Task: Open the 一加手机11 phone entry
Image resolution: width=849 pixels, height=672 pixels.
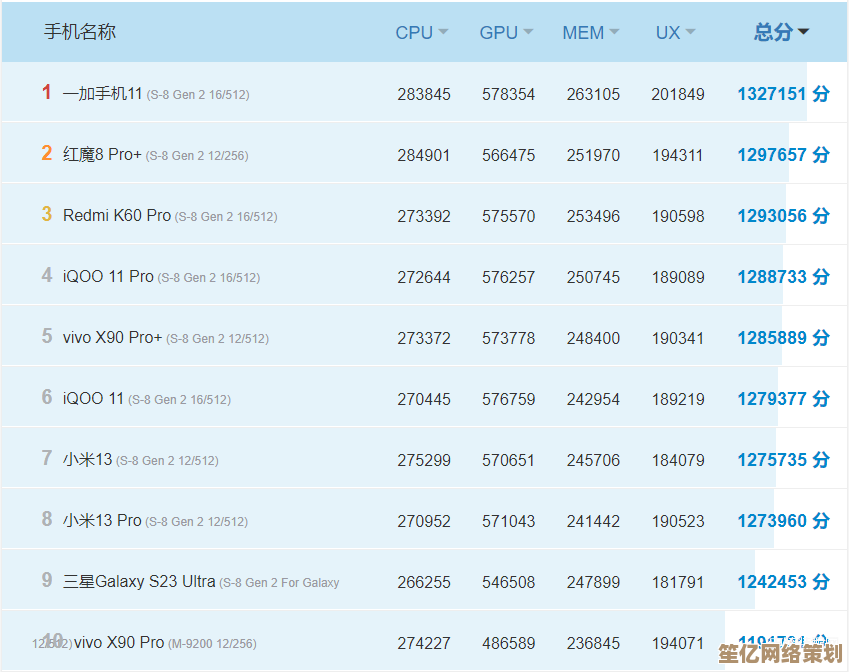Action: point(103,94)
